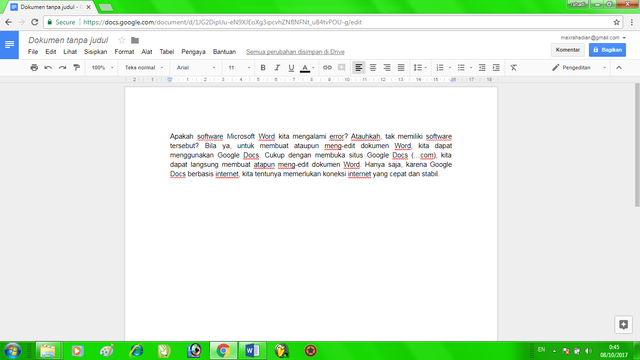
Task: Toggle italic formatting
Action: click(277, 68)
